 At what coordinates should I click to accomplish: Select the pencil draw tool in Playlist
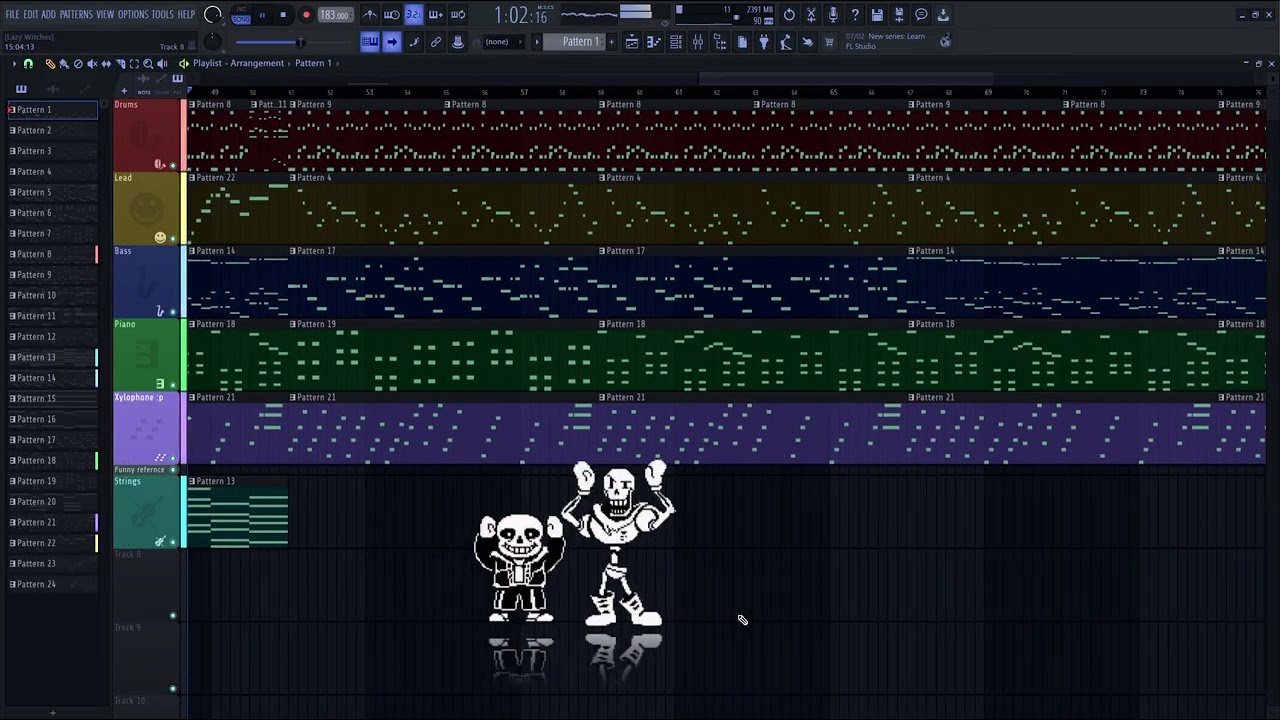coord(50,64)
